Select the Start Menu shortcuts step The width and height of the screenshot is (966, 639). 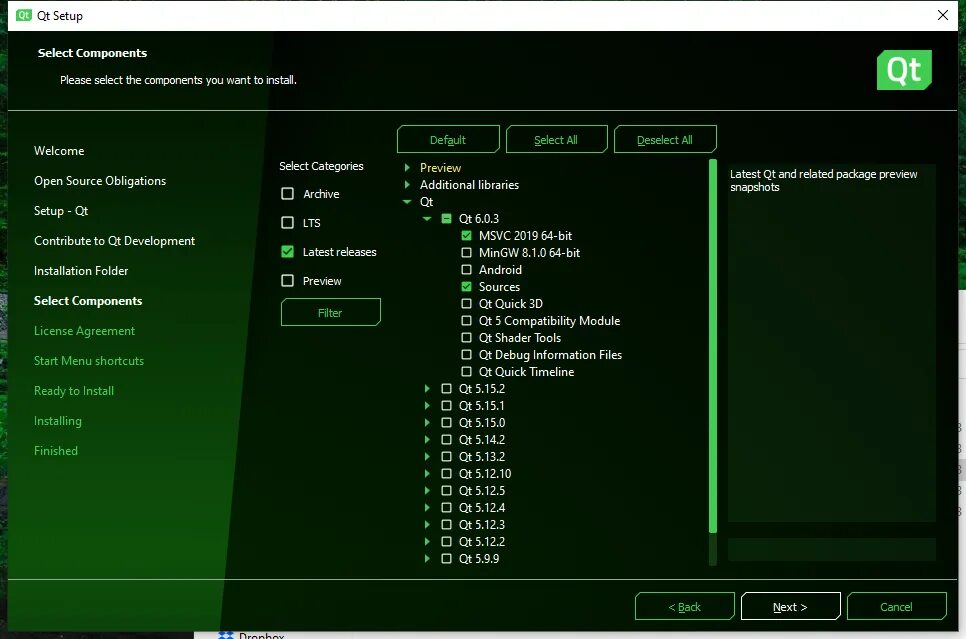point(89,360)
